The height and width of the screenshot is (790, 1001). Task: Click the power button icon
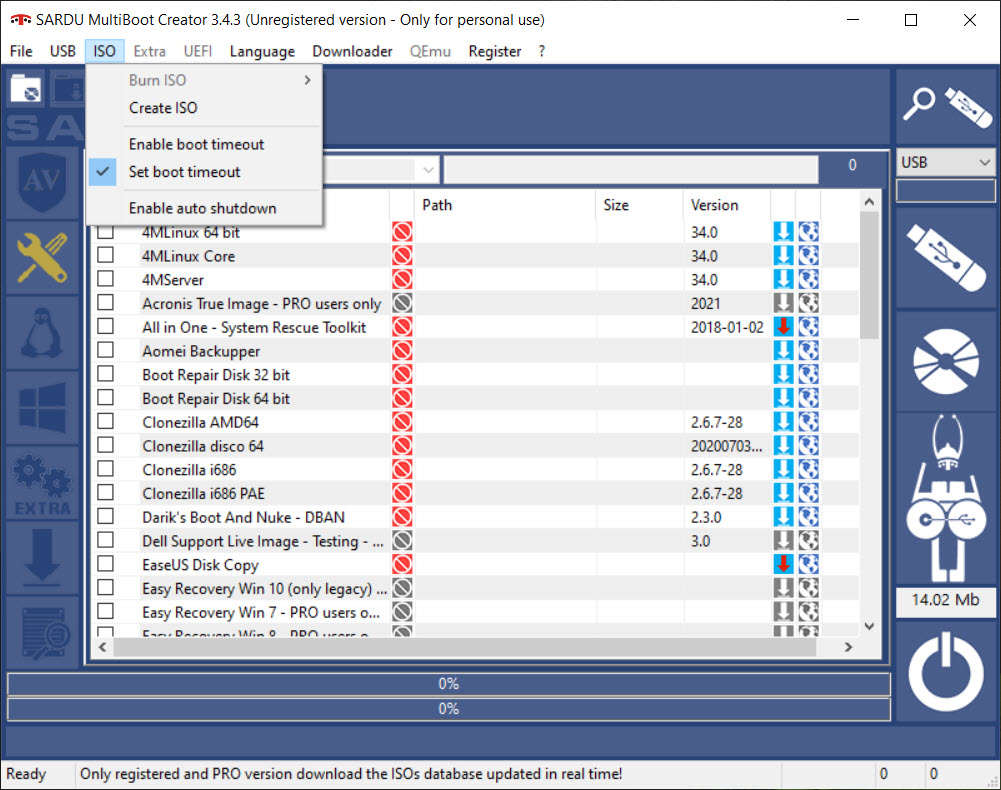[945, 672]
